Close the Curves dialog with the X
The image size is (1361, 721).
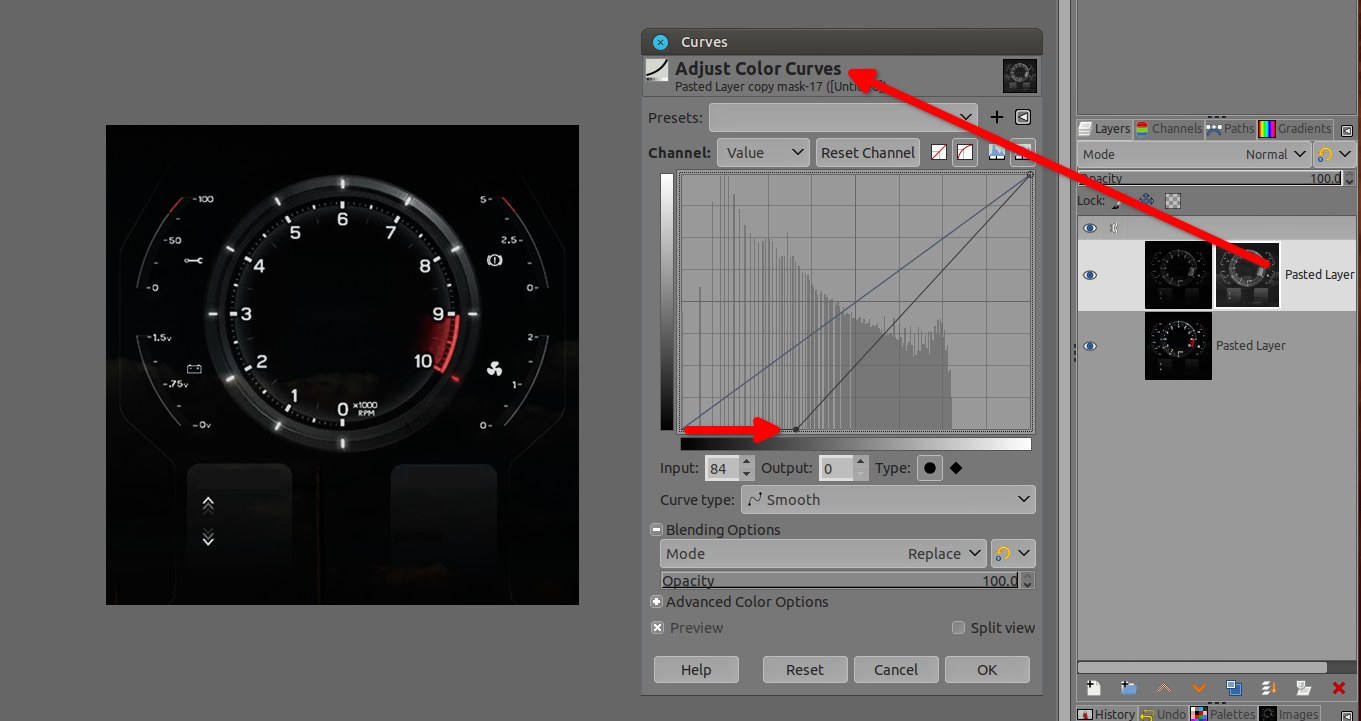pyautogui.click(x=660, y=42)
